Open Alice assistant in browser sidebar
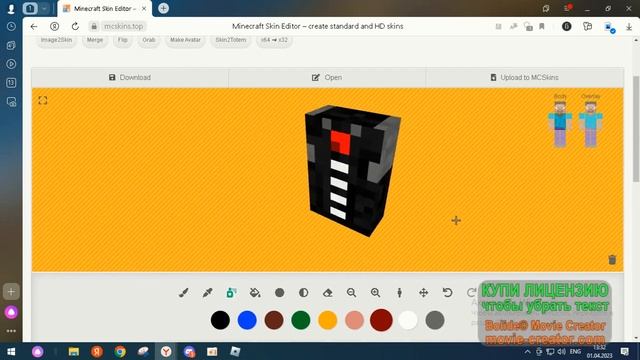This screenshot has height=360, width=640. click(11, 312)
